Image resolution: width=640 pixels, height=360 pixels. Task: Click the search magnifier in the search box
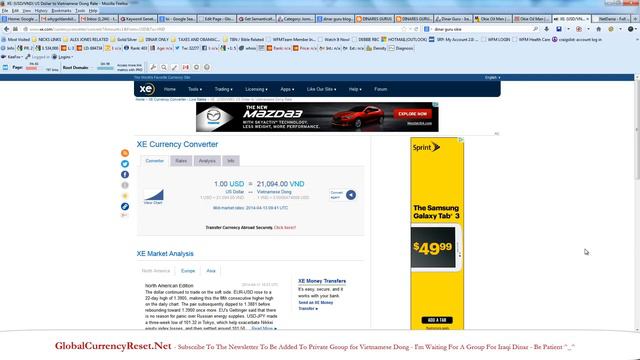(x=535, y=29)
